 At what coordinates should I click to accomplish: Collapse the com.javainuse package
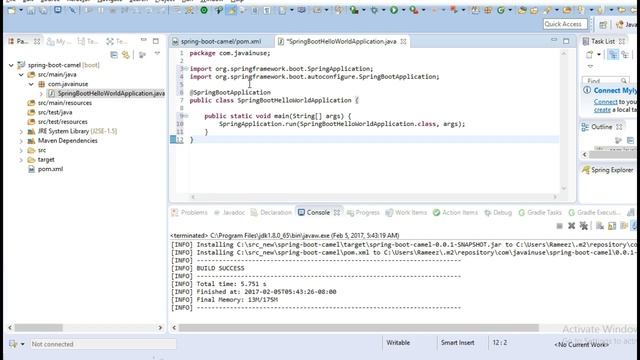tap(31, 84)
